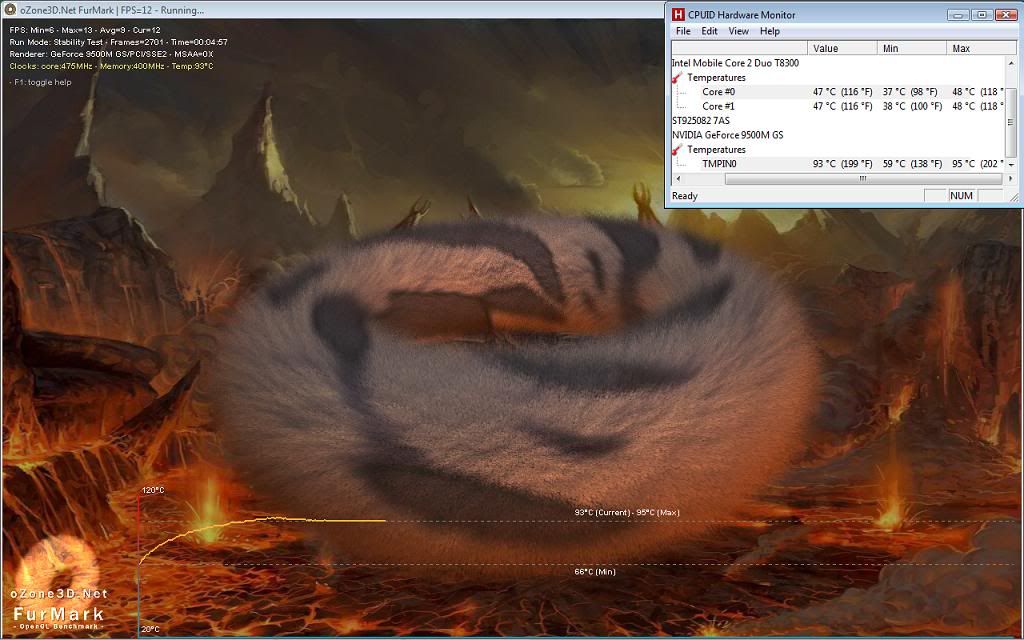
Task: Click TMPIN0 current value 93 °C (199 °F)
Action: 842,163
